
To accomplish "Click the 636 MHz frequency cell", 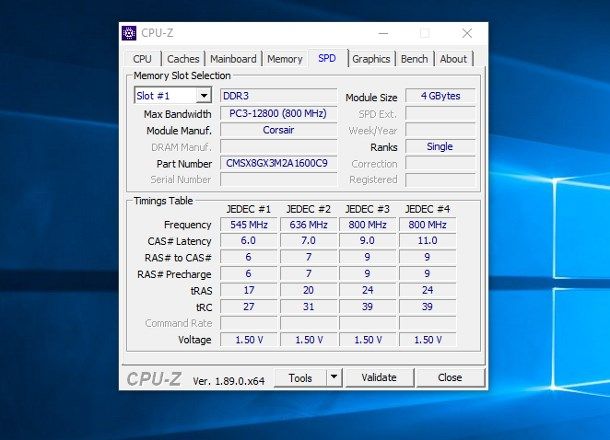I will pos(309,224).
